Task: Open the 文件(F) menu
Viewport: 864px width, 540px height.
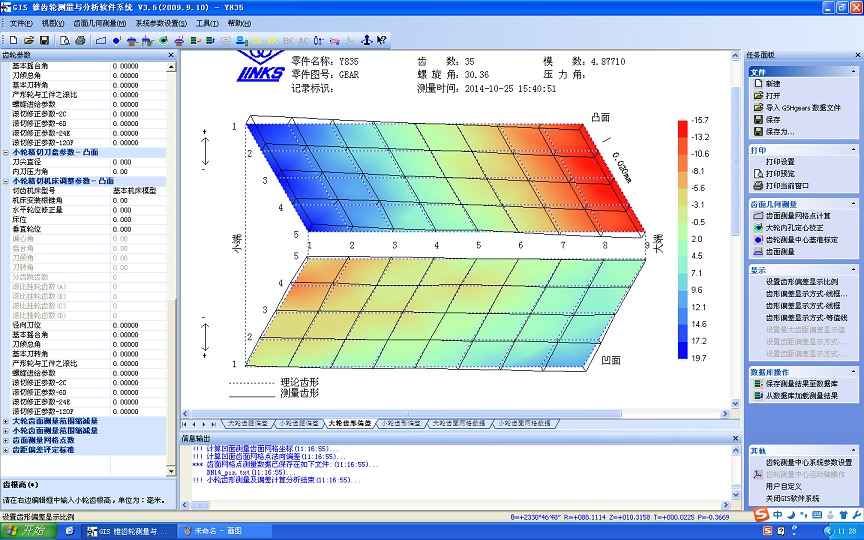Action: coord(21,23)
